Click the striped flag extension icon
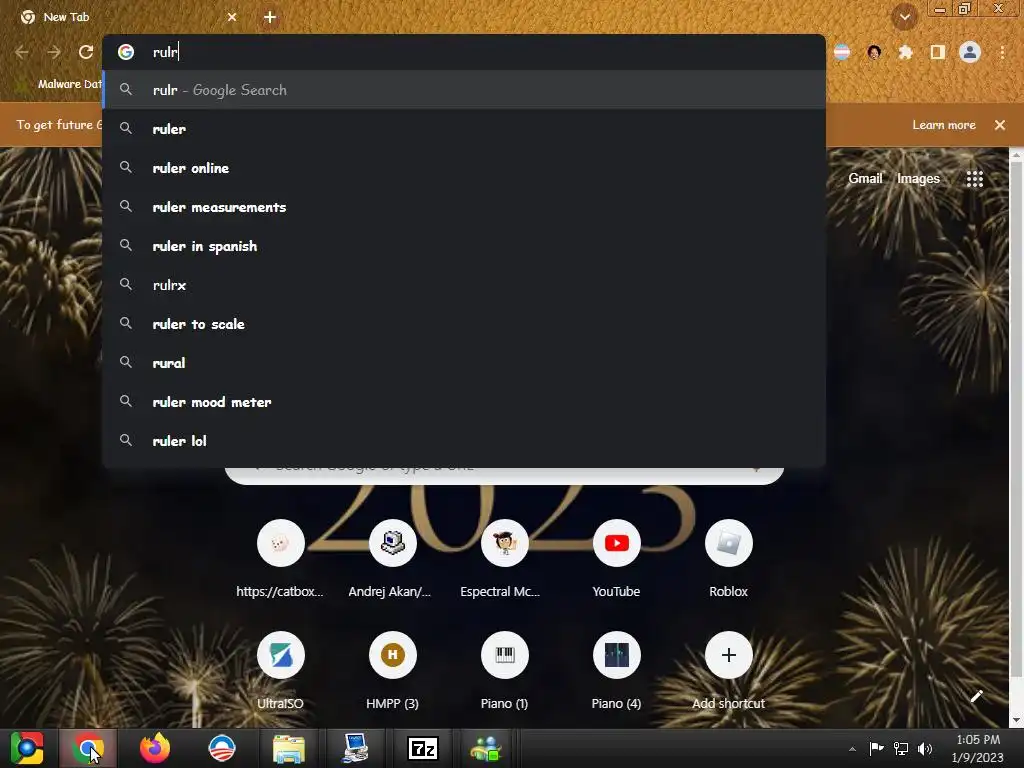 click(x=842, y=52)
